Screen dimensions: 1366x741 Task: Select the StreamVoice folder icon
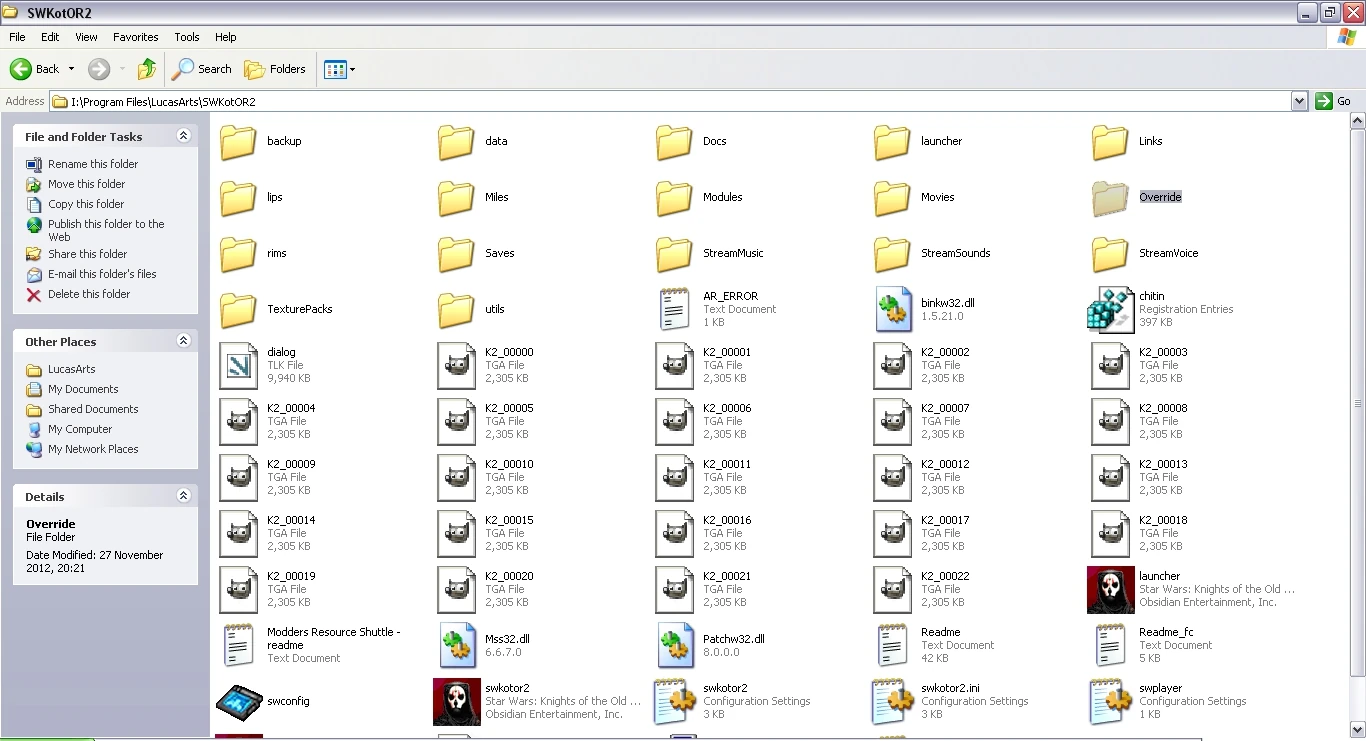tap(1110, 254)
